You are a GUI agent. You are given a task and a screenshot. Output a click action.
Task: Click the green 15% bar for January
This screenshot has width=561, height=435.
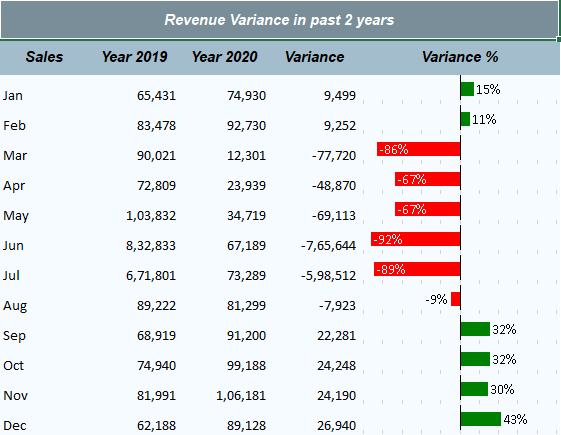point(467,89)
